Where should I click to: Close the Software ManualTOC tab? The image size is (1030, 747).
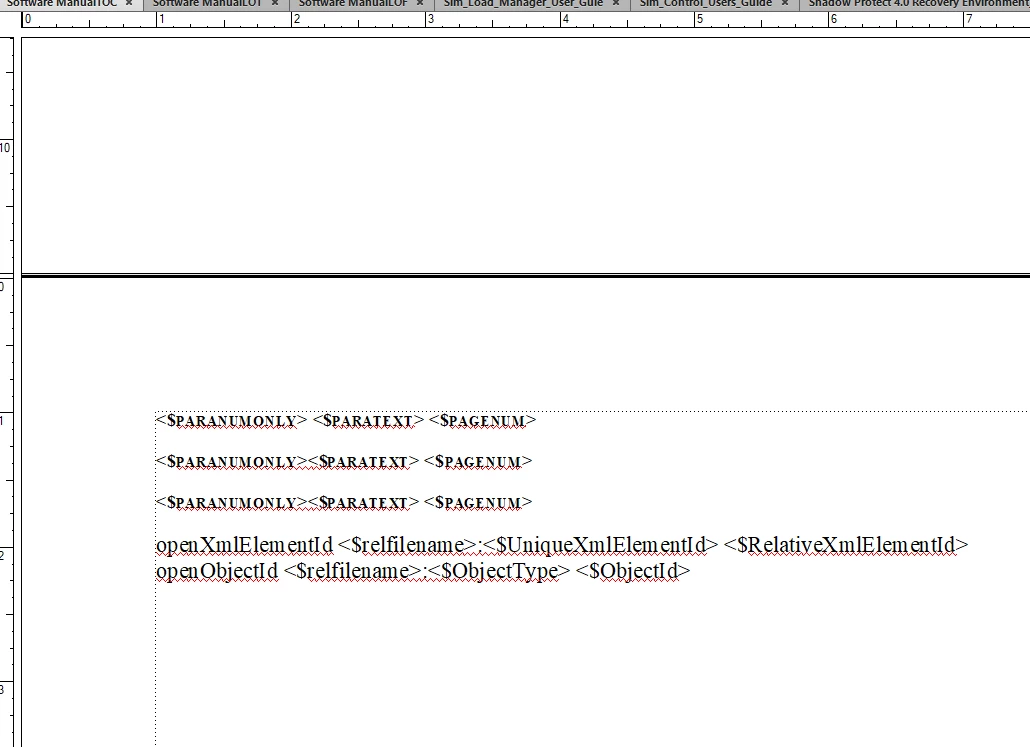coord(129,3)
